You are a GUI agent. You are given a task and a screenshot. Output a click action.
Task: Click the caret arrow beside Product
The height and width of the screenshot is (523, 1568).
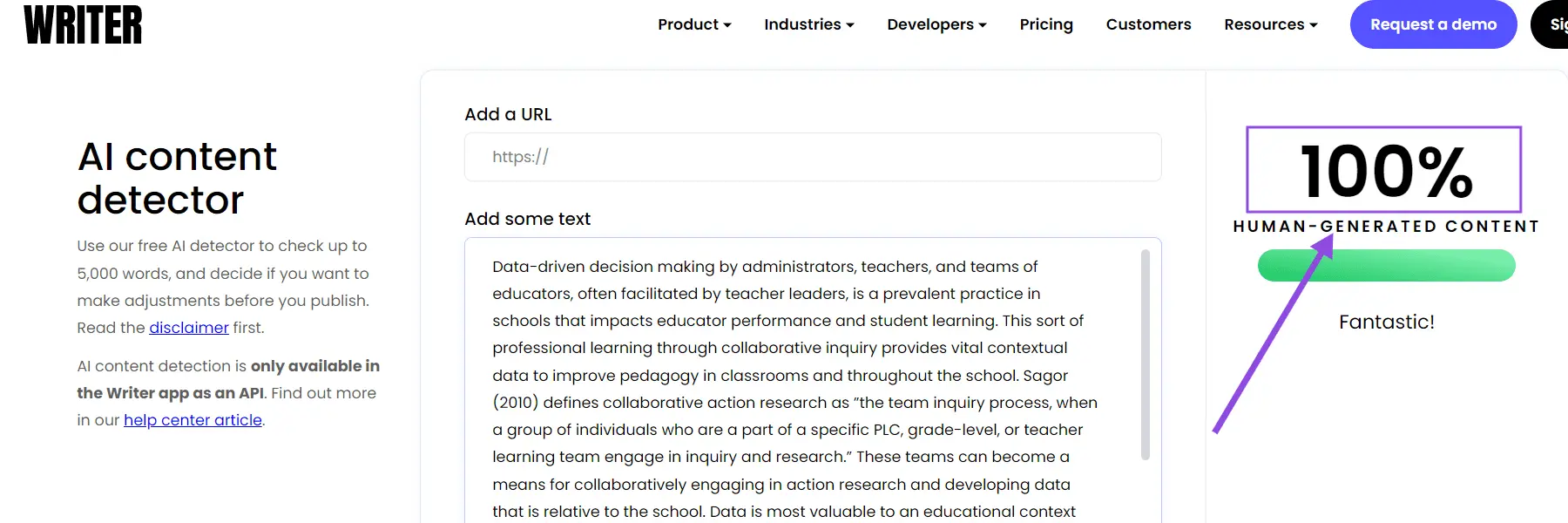click(727, 25)
